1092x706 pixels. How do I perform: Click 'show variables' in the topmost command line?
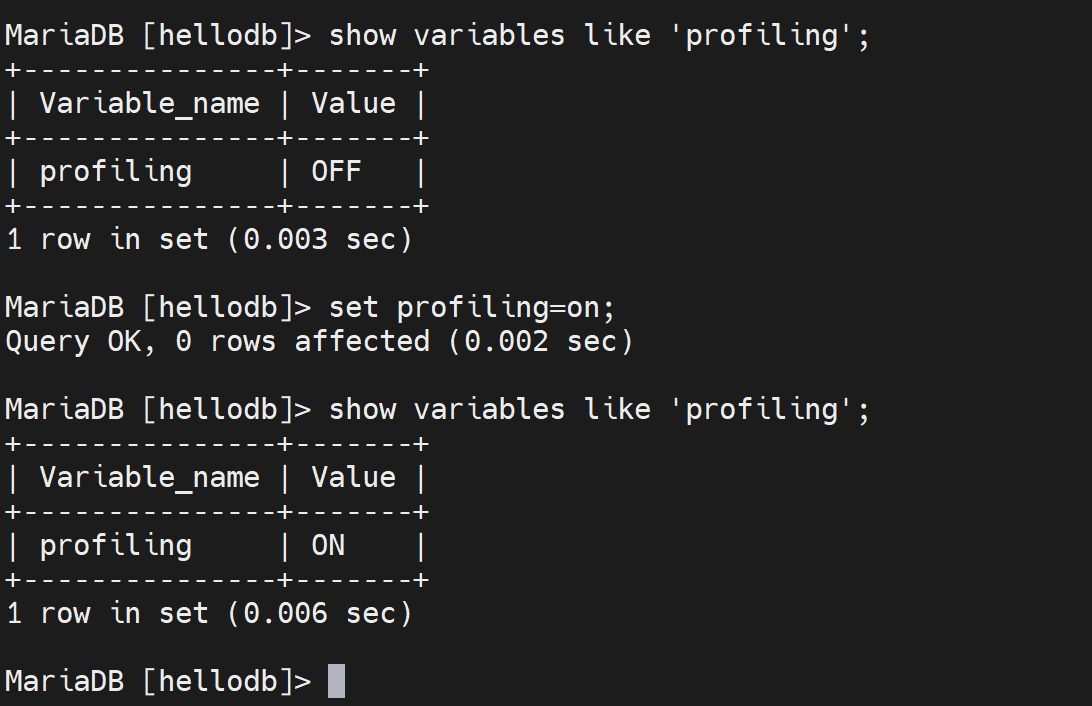tap(447, 36)
